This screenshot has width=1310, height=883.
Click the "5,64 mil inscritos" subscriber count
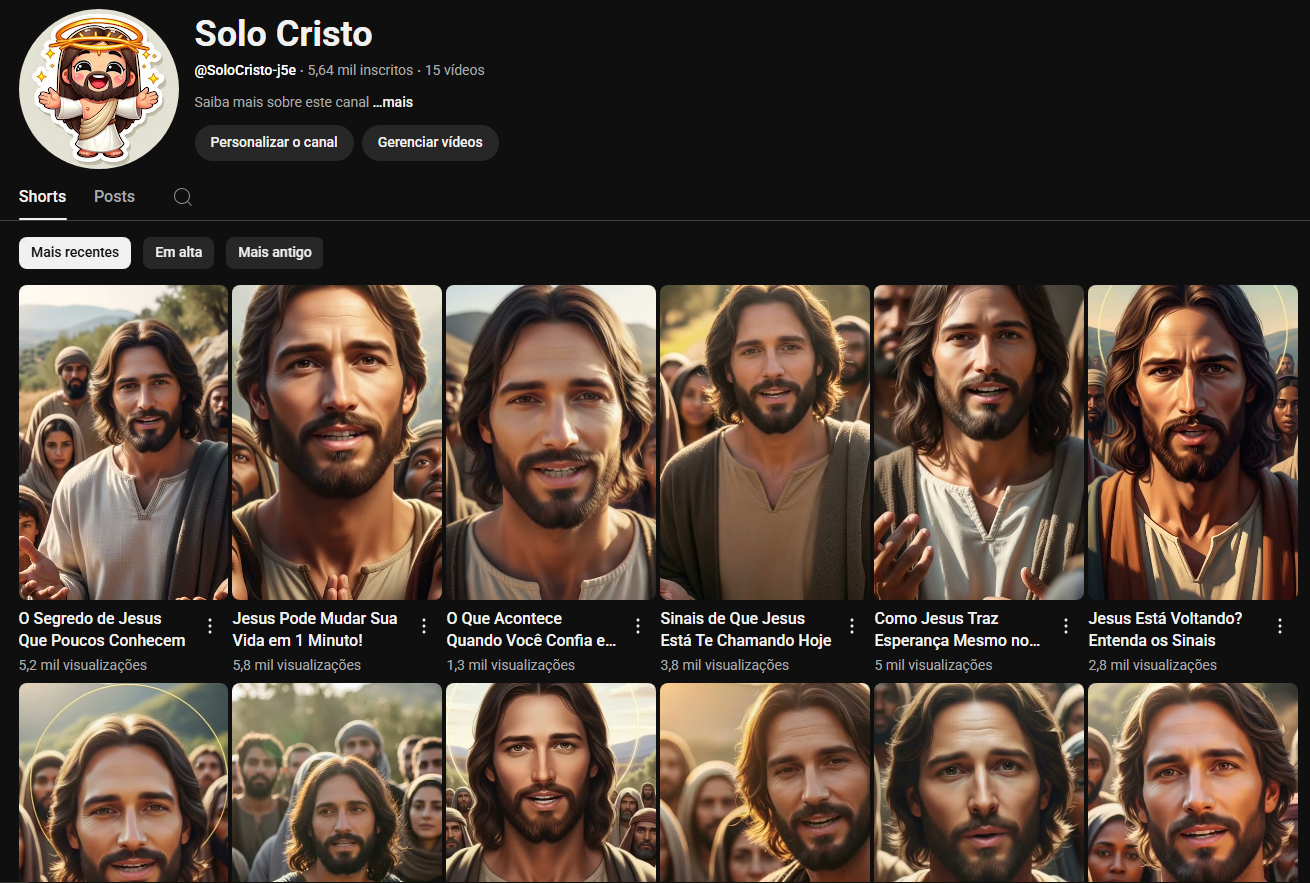click(x=360, y=70)
